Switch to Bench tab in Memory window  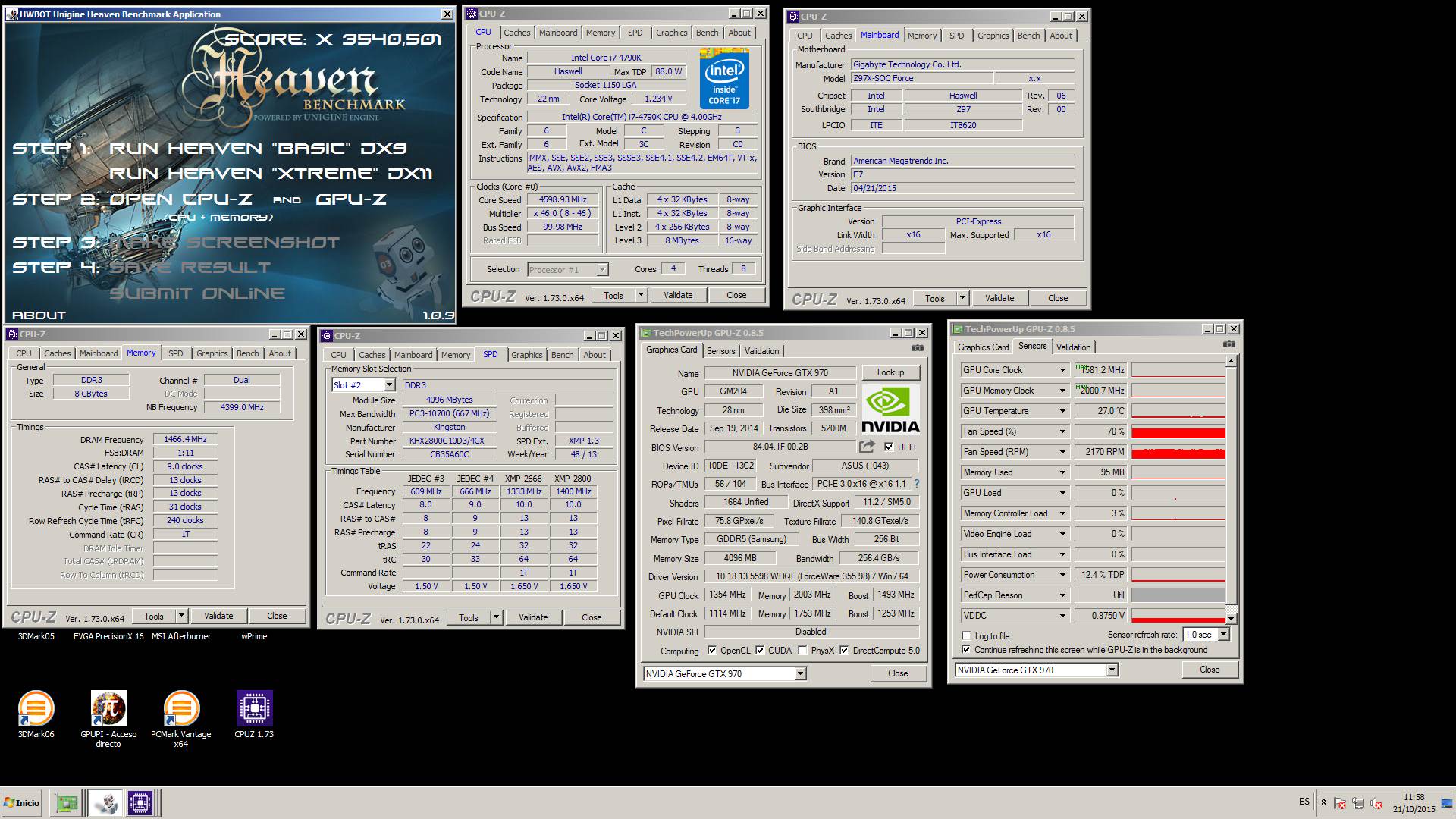click(x=247, y=353)
